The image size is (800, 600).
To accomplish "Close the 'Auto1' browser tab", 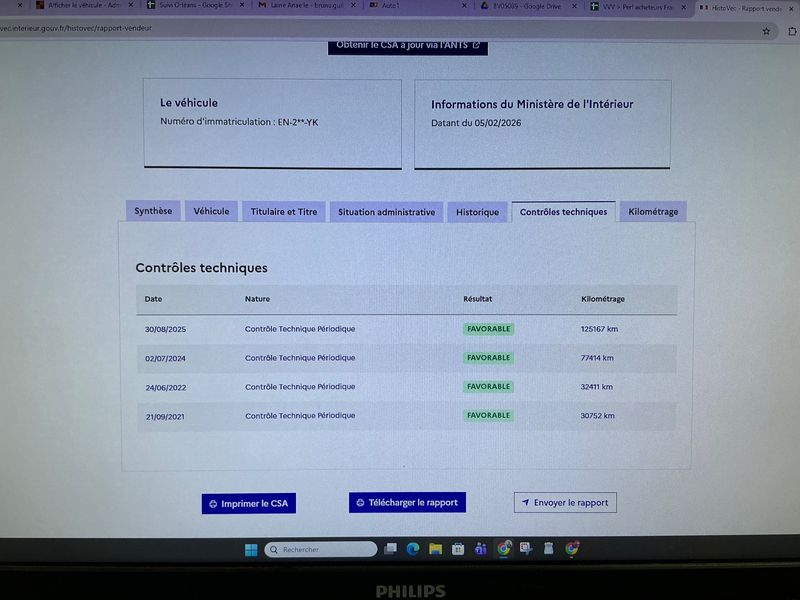I will click(464, 5).
